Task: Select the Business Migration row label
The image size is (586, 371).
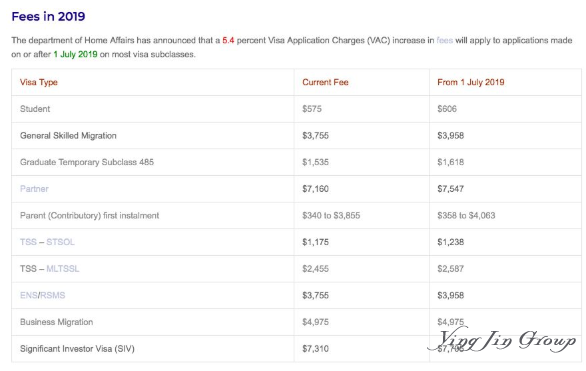Action: pyautogui.click(x=56, y=322)
